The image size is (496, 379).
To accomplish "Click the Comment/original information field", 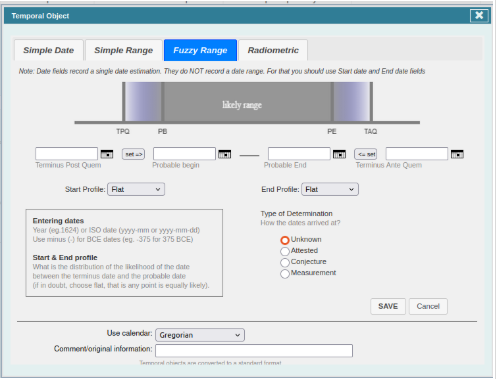I will [x=254, y=351].
